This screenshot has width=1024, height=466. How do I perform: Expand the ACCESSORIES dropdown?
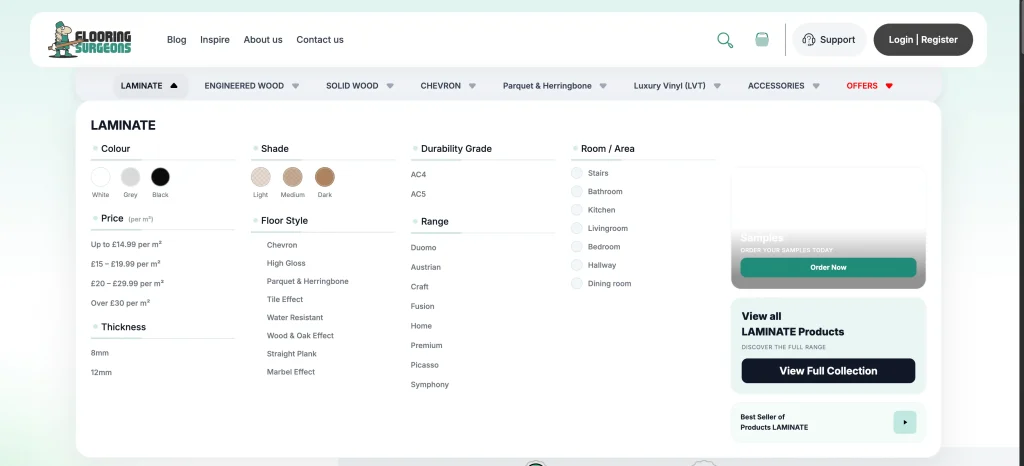tap(816, 85)
